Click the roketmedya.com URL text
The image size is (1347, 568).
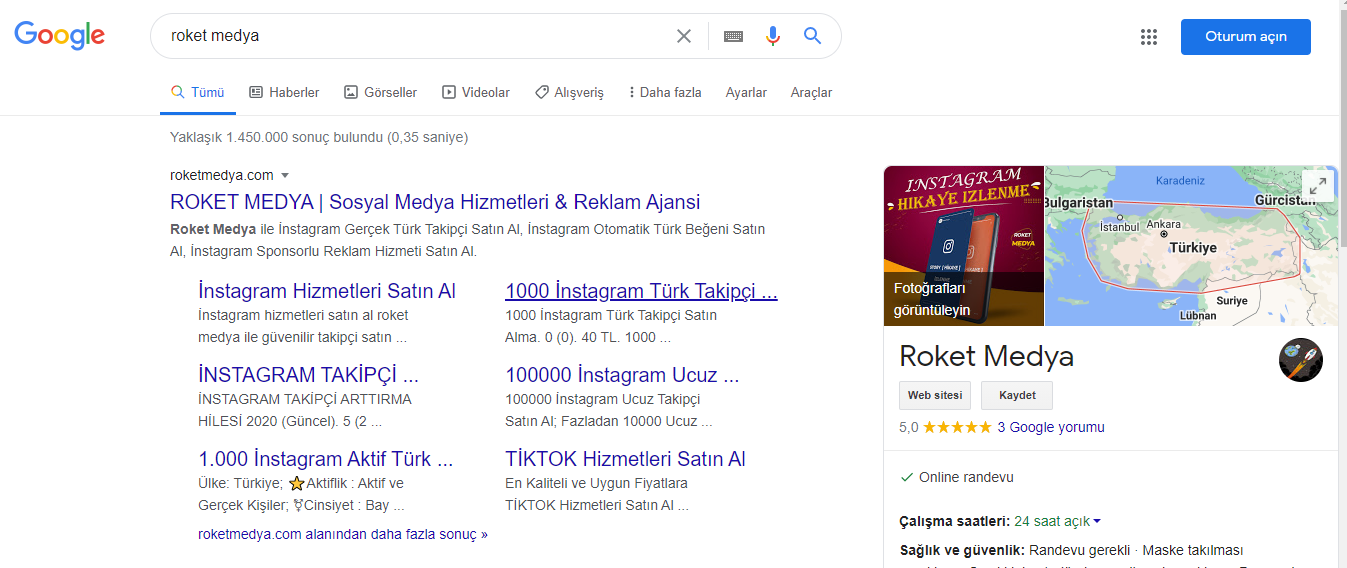(221, 175)
